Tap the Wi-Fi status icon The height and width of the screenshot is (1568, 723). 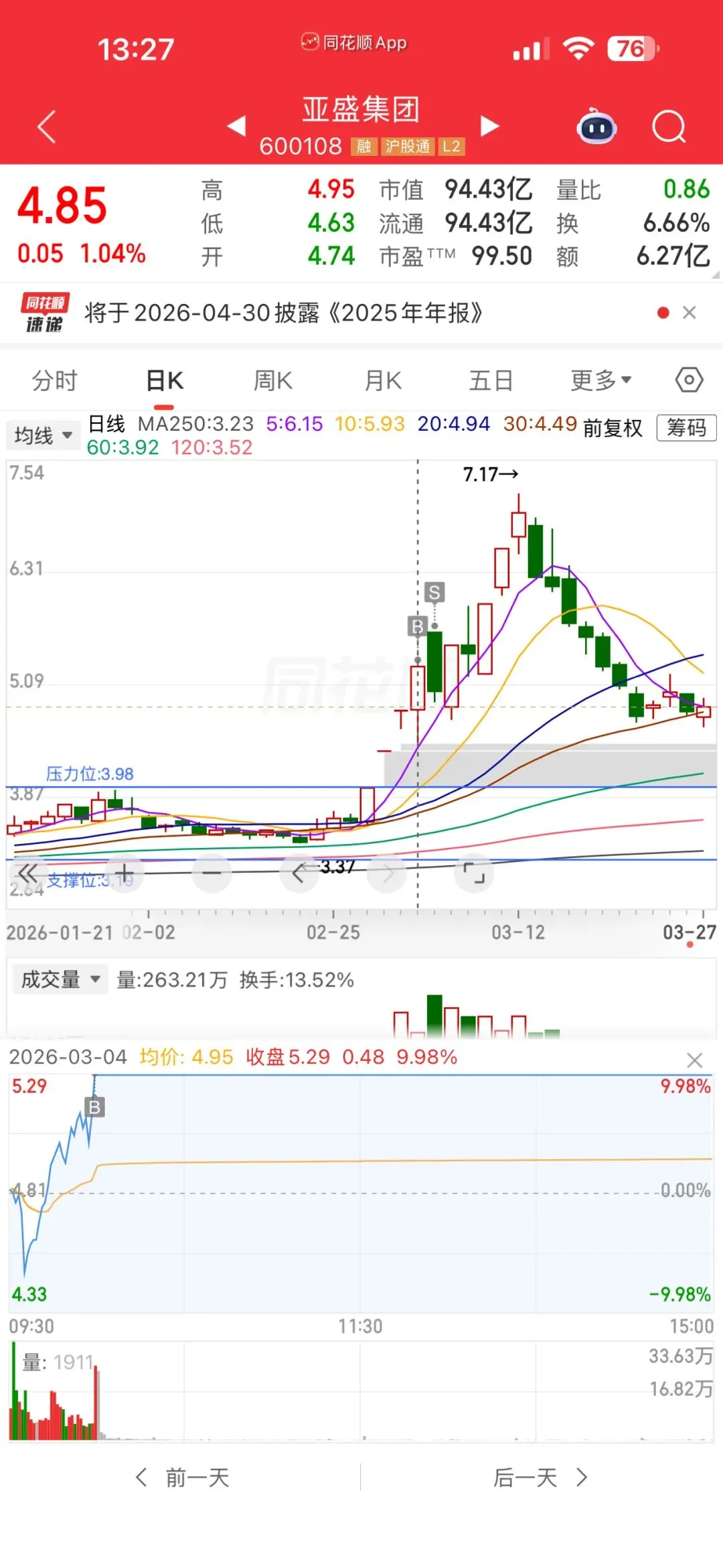coord(578,48)
